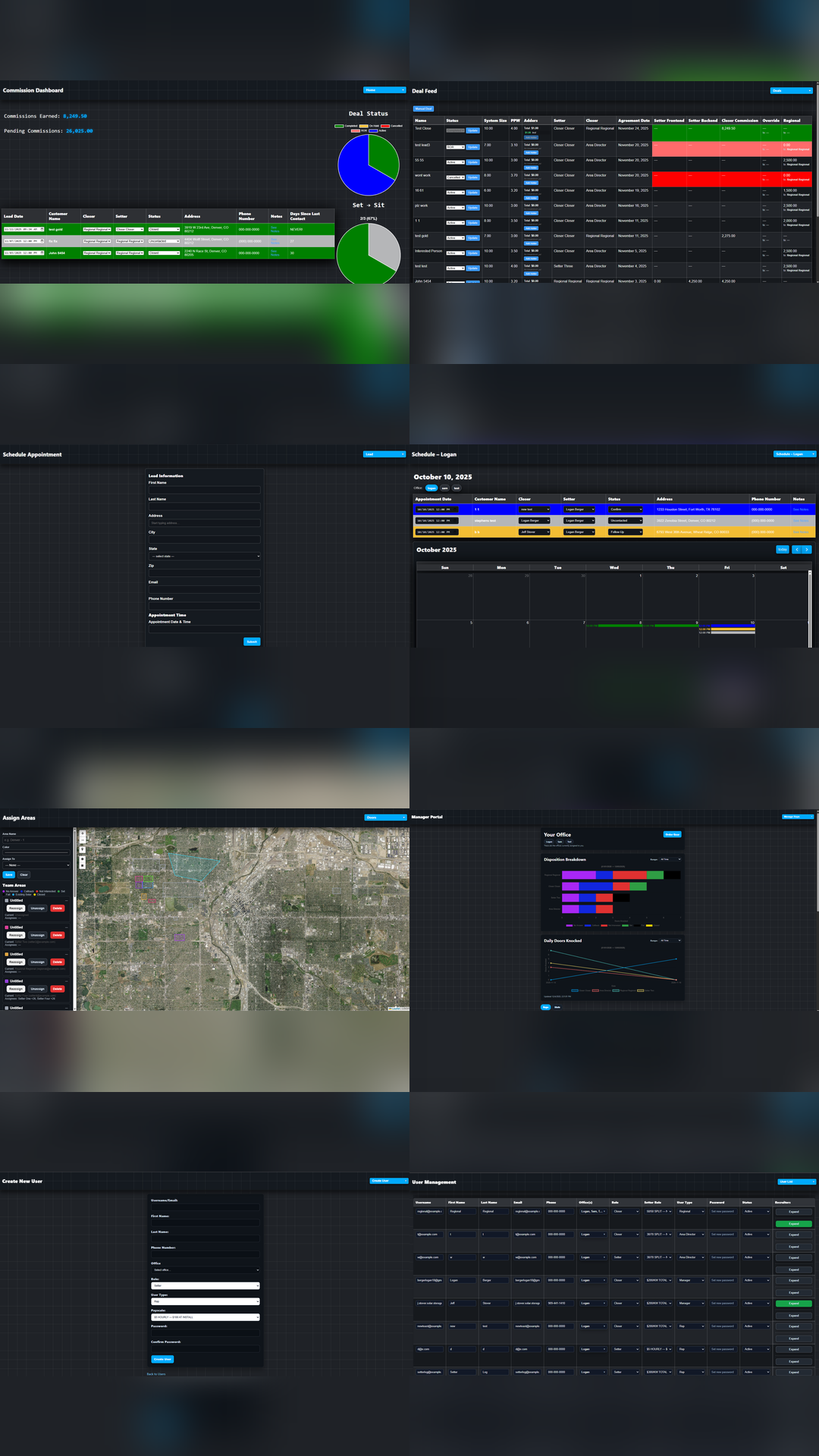Click the Order Gear button
The width and height of the screenshot is (819, 1456).
pyautogui.click(x=672, y=834)
